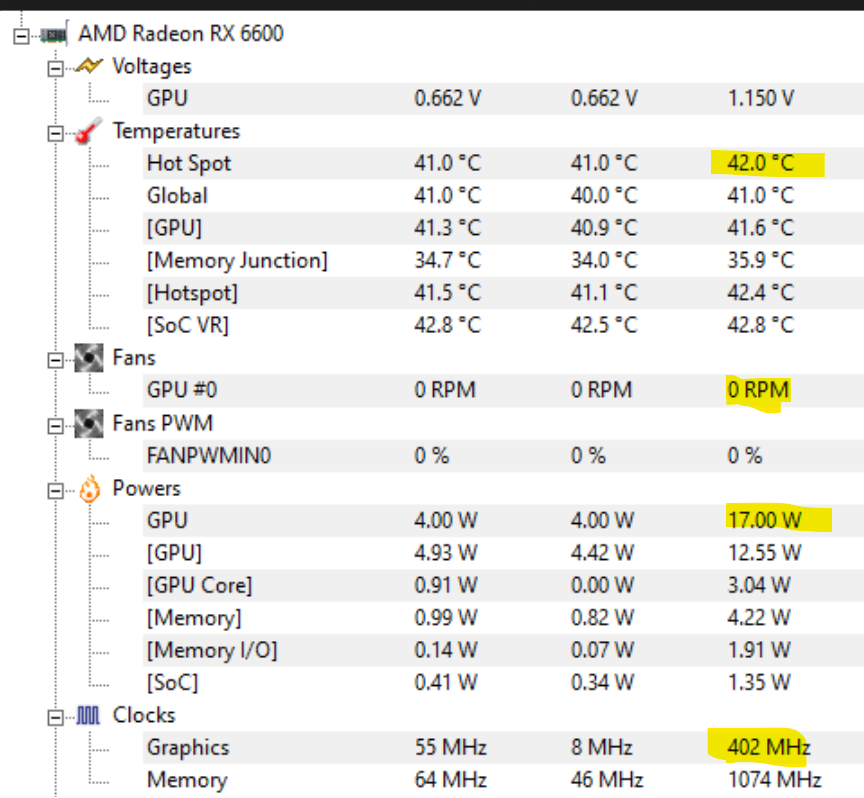Image resolution: width=864 pixels, height=798 pixels.
Task: Select the [GPU] temperature row label
Action: (x=175, y=228)
